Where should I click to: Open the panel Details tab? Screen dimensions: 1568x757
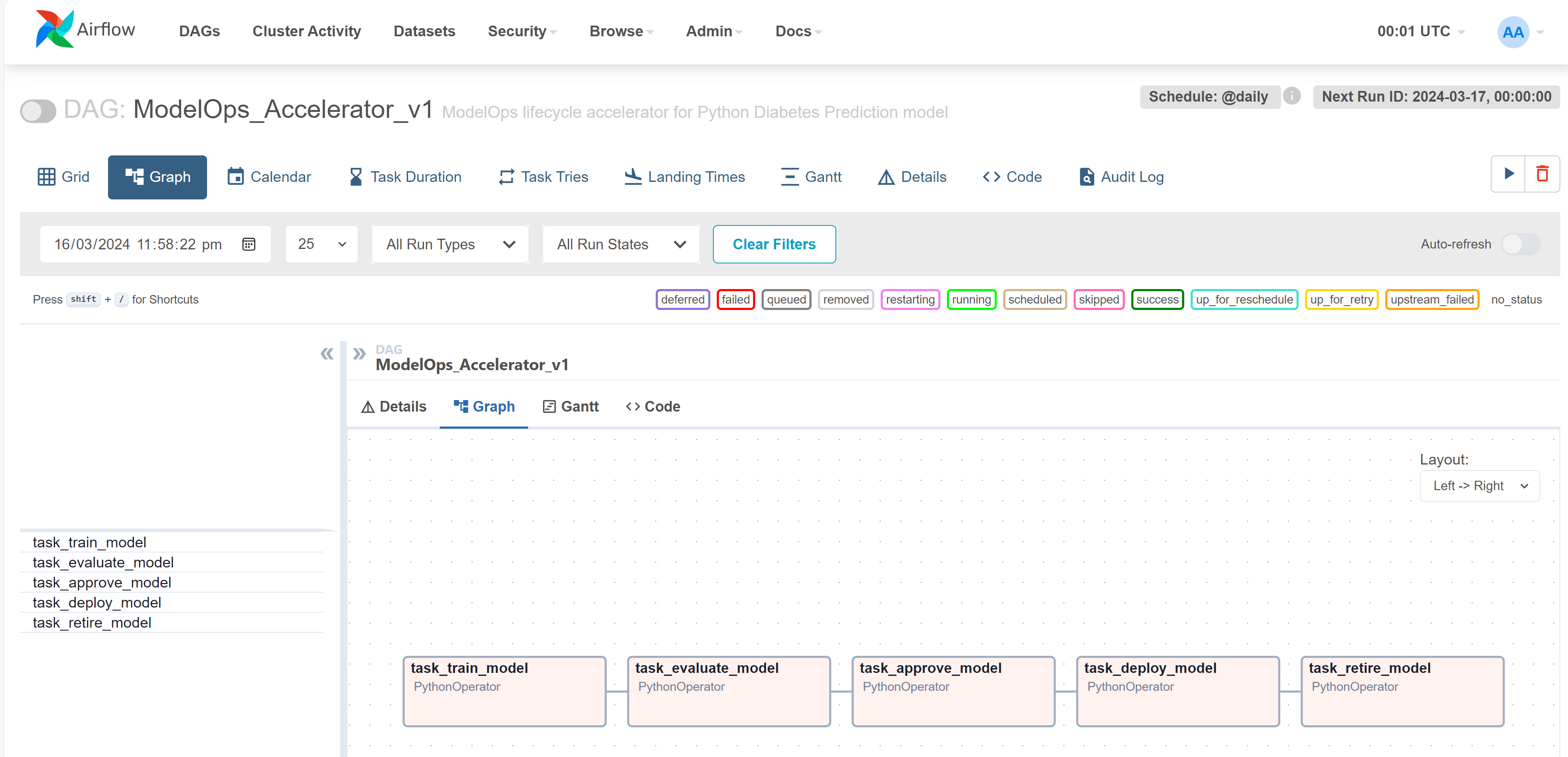pos(394,407)
